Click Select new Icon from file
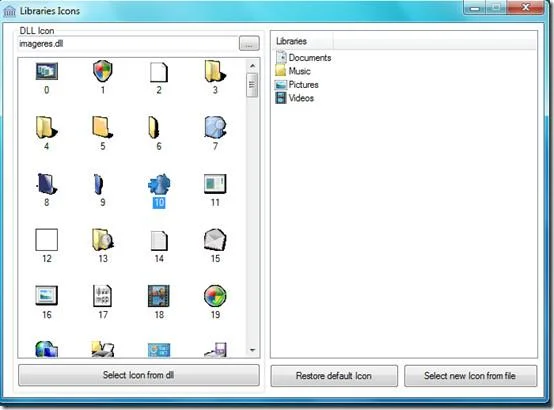The image size is (554, 410). coord(470,376)
